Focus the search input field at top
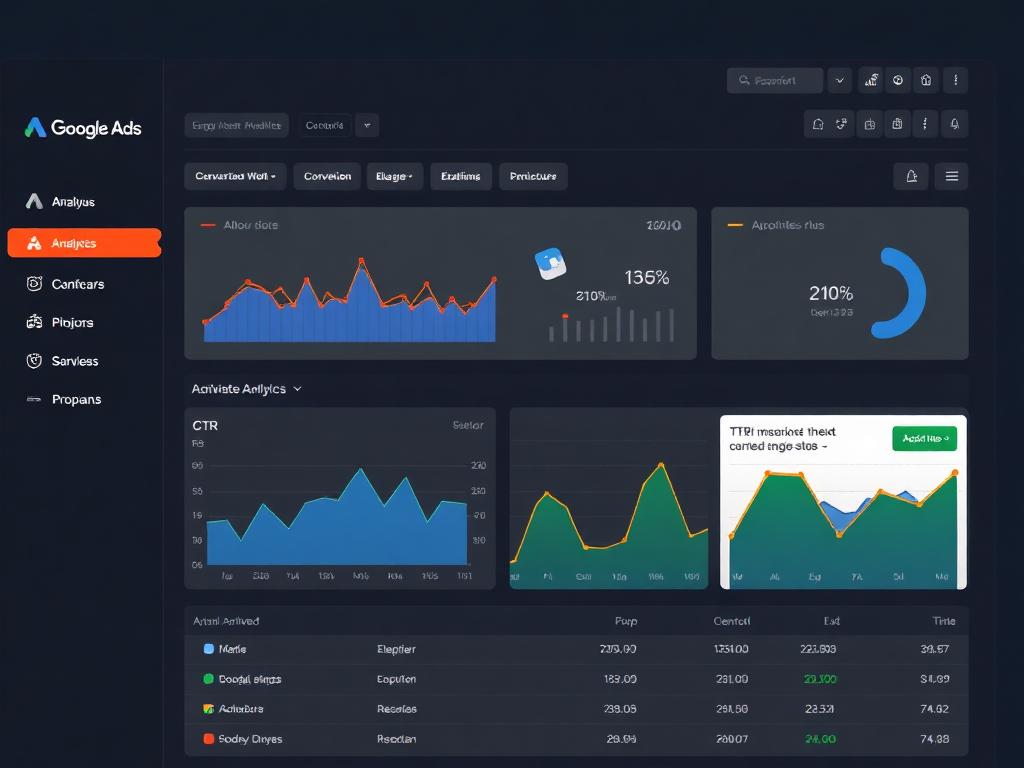 [x=775, y=80]
